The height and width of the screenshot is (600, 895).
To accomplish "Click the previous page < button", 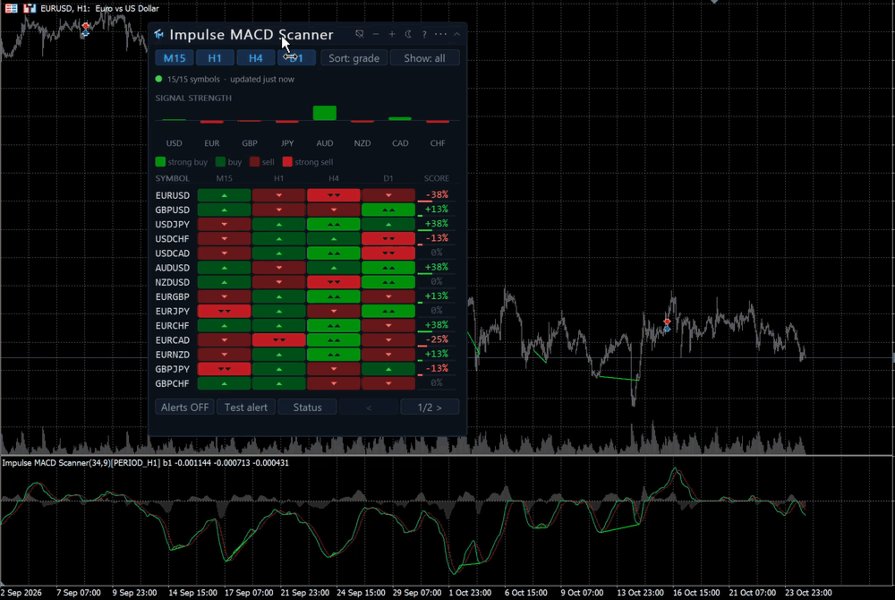I will tap(369, 407).
